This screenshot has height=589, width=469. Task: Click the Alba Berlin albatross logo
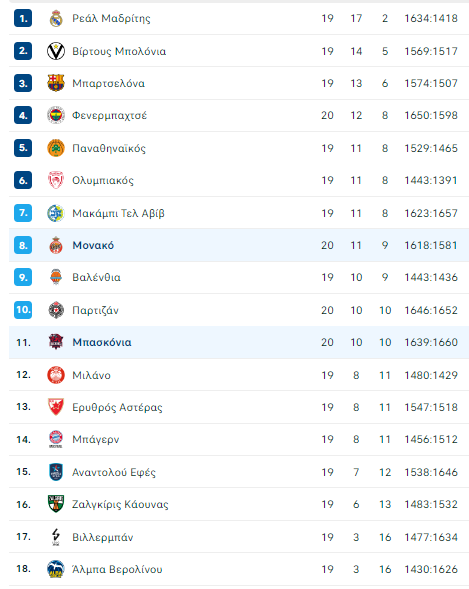pos(56,569)
